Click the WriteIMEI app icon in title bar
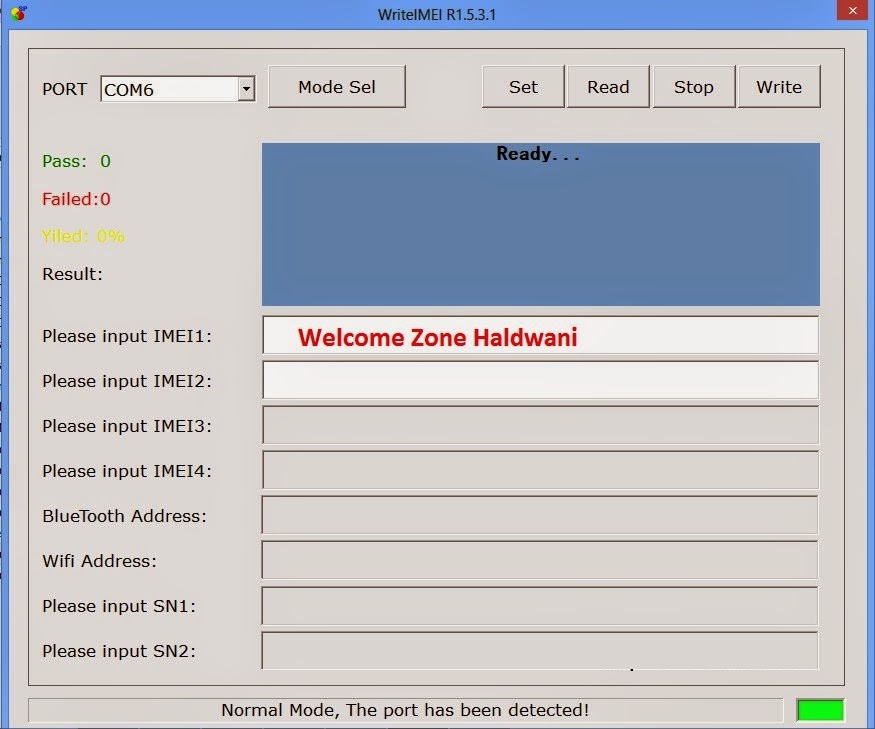 click(x=18, y=13)
